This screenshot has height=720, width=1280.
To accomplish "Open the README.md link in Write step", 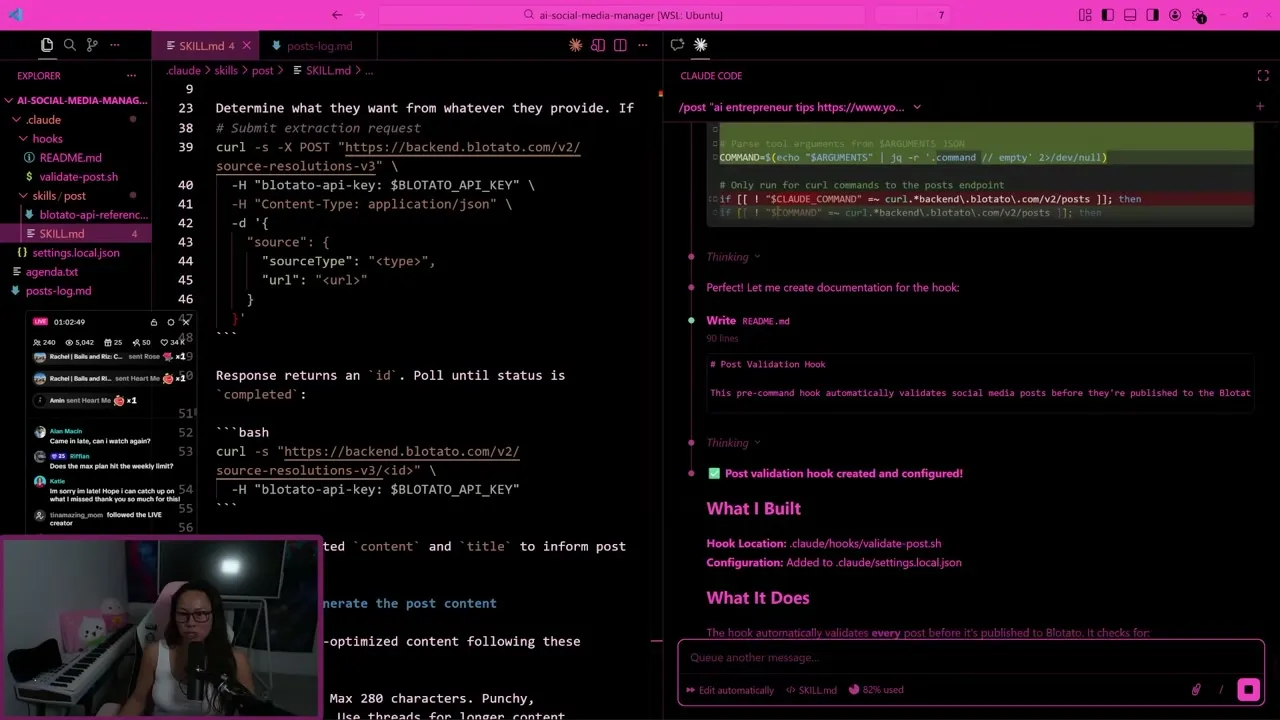I will [766, 321].
